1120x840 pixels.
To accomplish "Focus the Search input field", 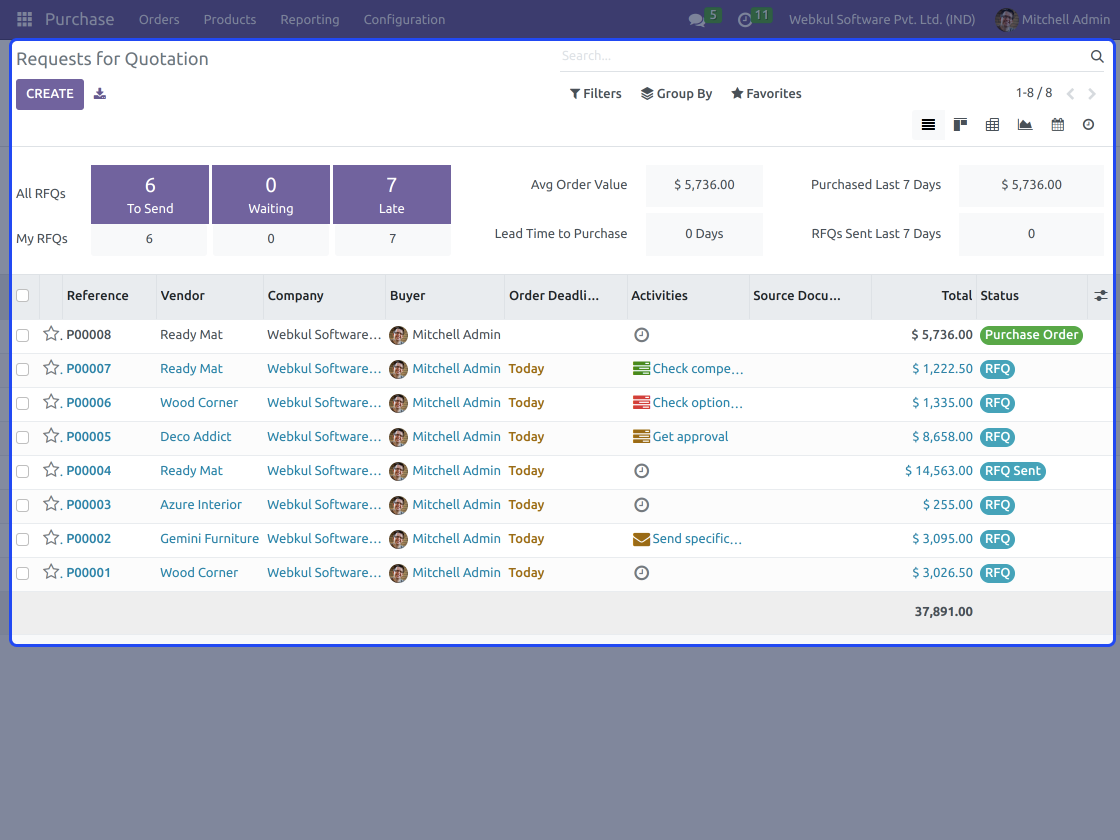I will [820, 56].
